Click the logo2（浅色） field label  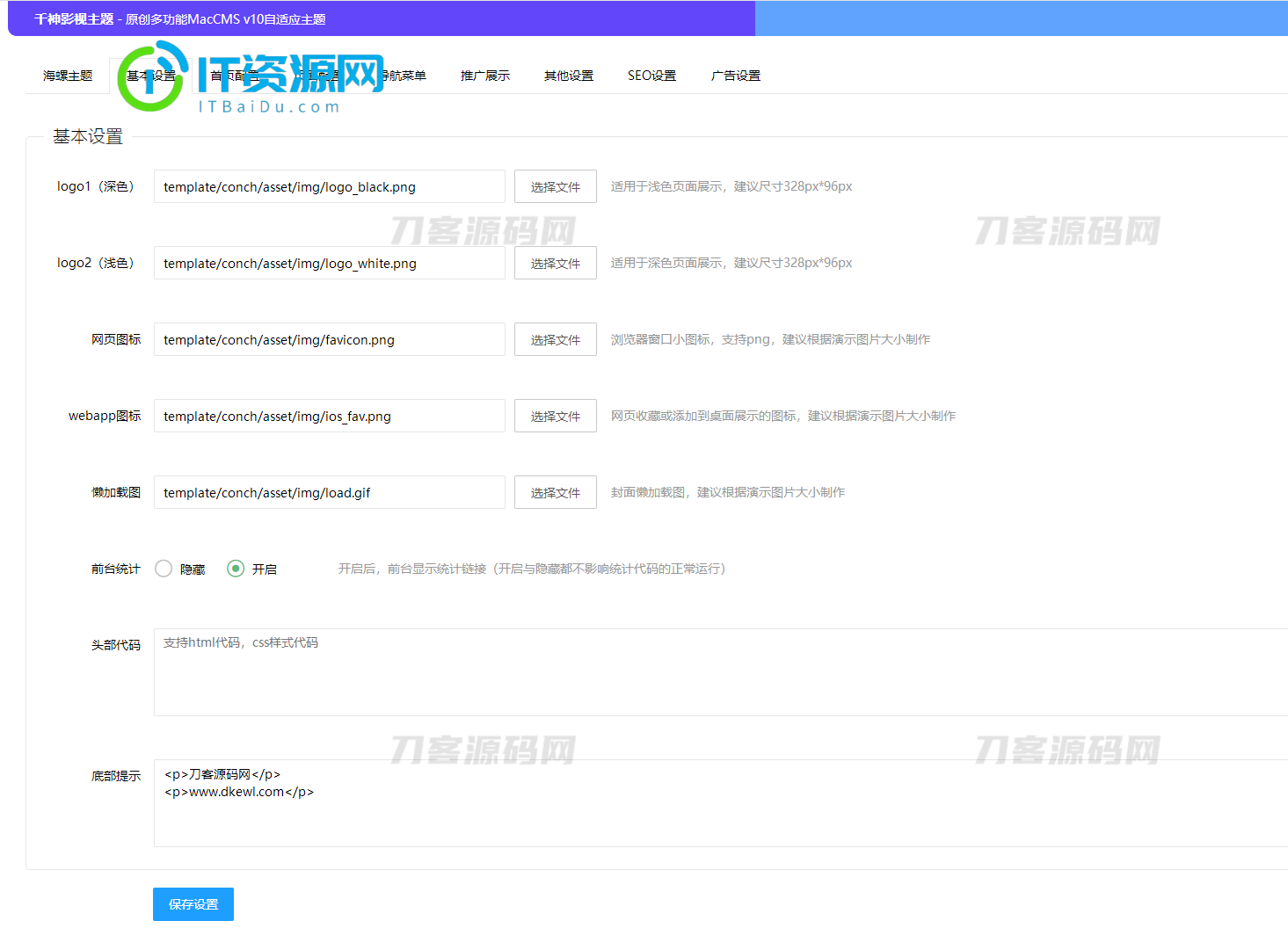point(96,263)
